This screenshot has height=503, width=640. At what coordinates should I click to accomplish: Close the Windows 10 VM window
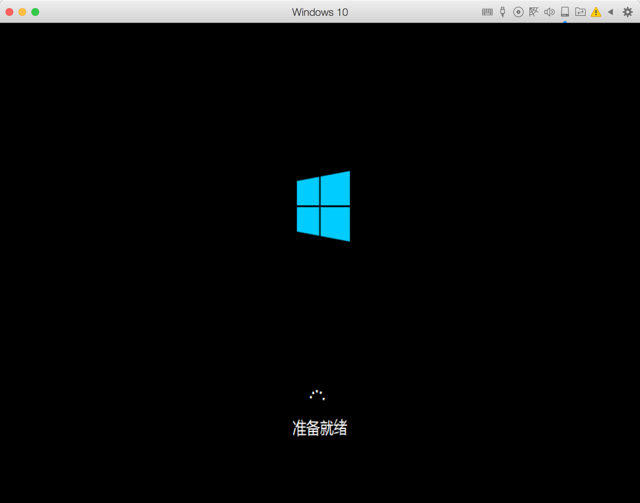(9, 12)
